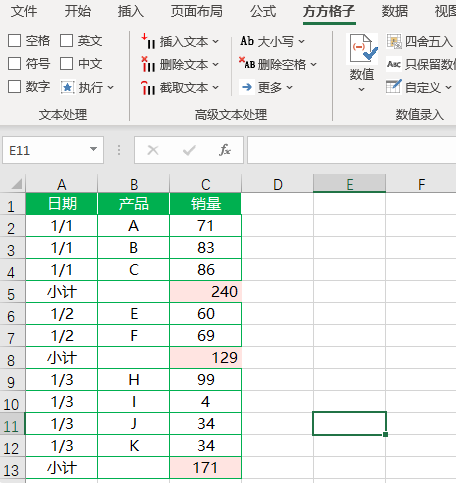Click the Ab case (大小写) icon
The width and height of the screenshot is (461, 490).
pos(247,41)
